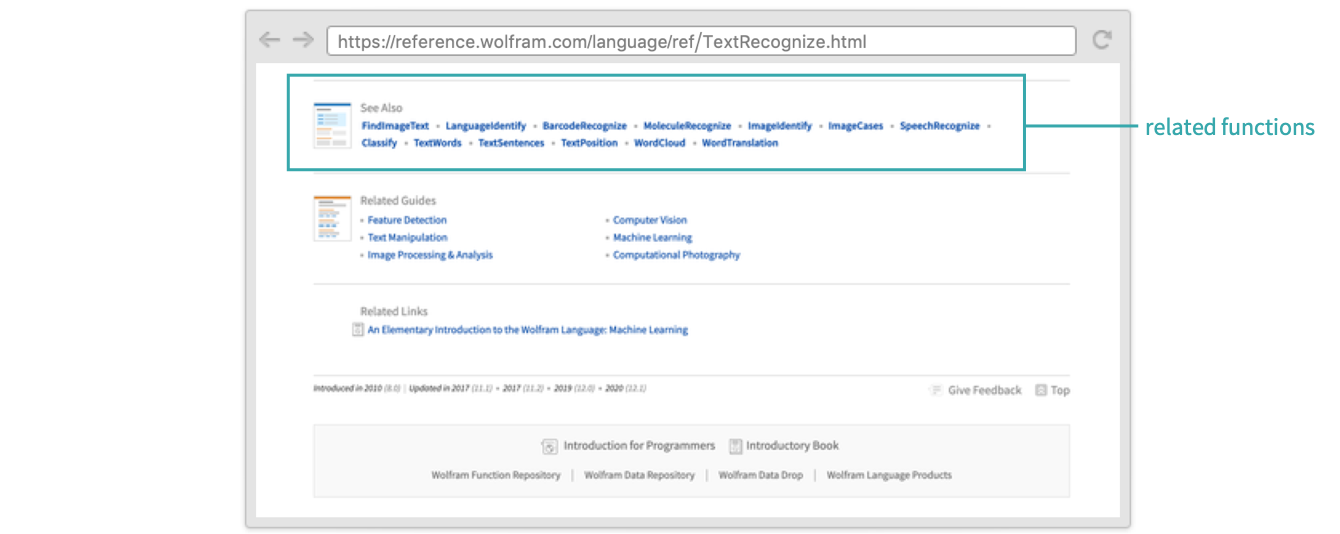Go to the SpeechRecognize reference page
The height and width of the screenshot is (534, 1340).
click(939, 126)
